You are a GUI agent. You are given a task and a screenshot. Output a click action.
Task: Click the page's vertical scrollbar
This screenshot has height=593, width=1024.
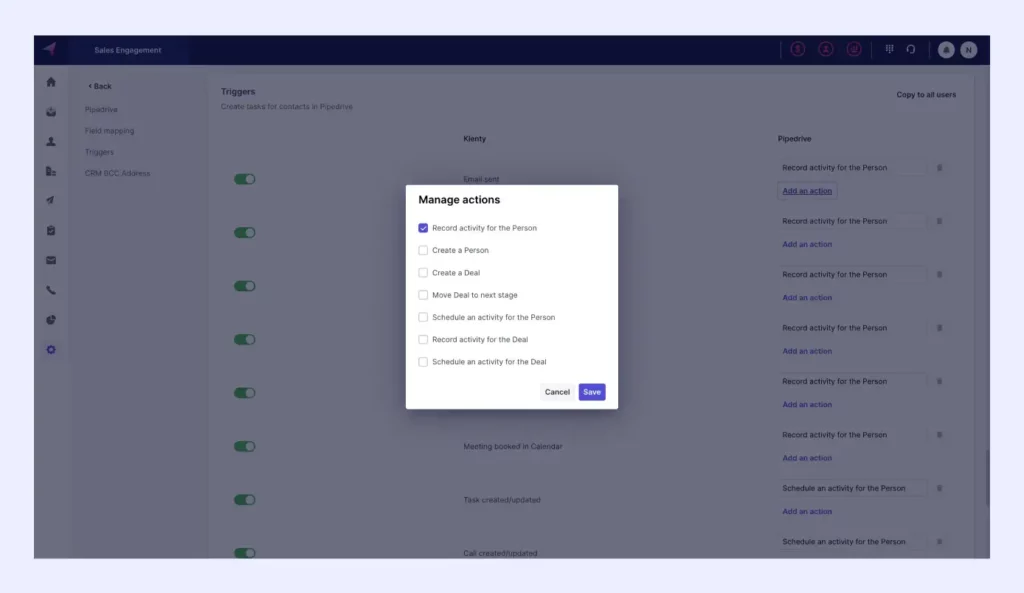point(987,477)
